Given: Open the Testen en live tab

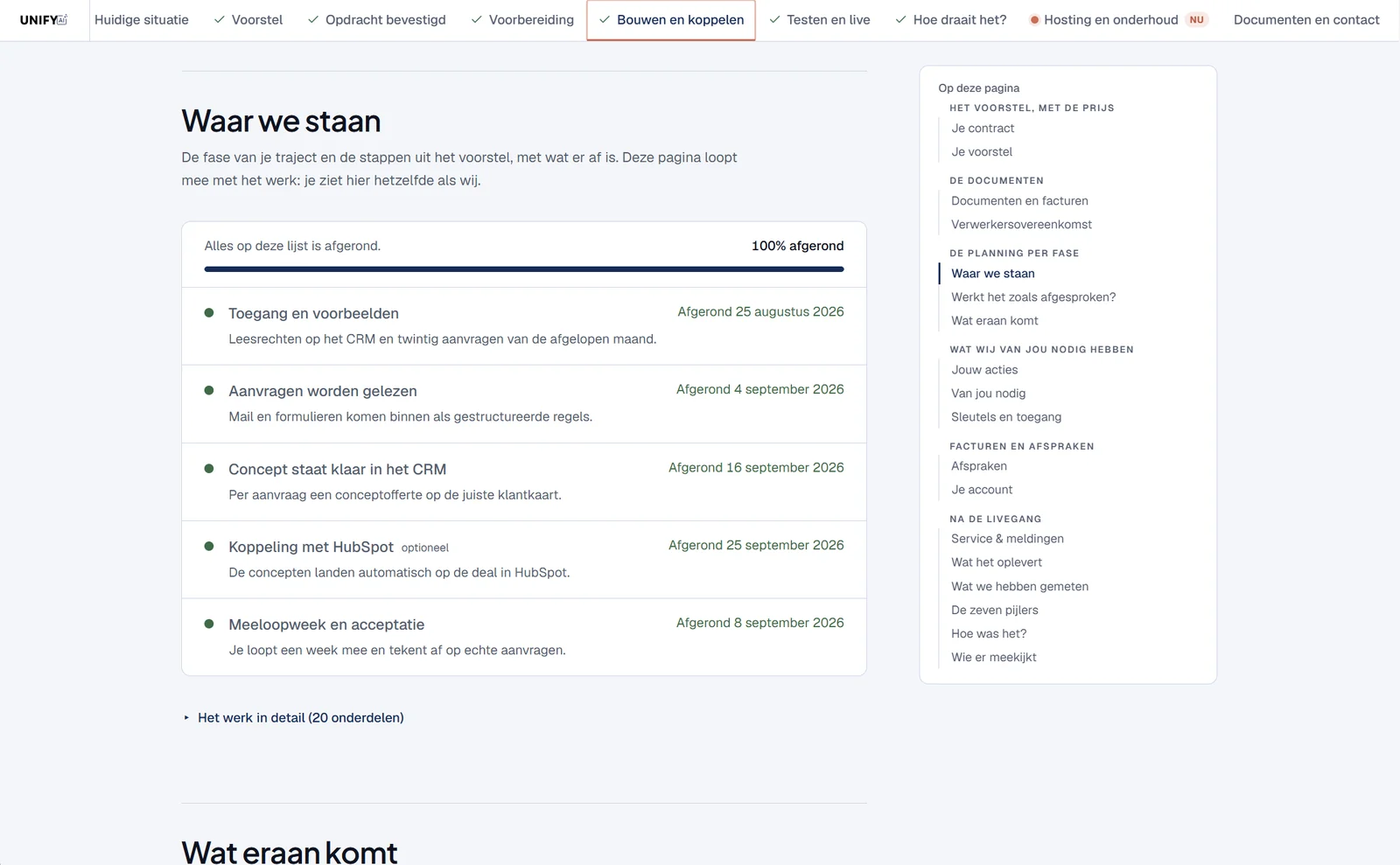Looking at the screenshot, I should 820,19.
